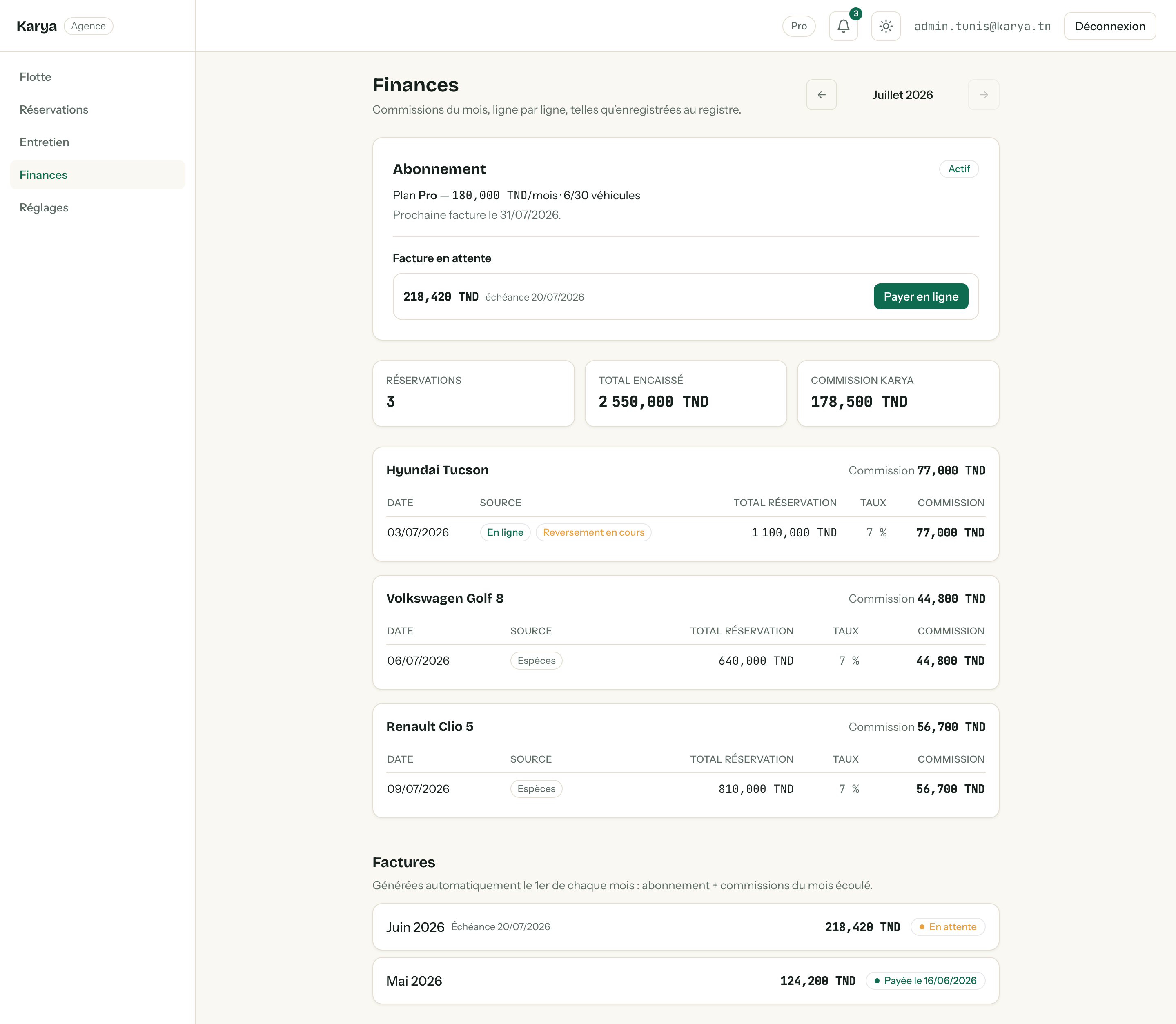Click the Déconnexion button
Screen dimensions: 1176x1024
pyautogui.click(x=1110, y=26)
